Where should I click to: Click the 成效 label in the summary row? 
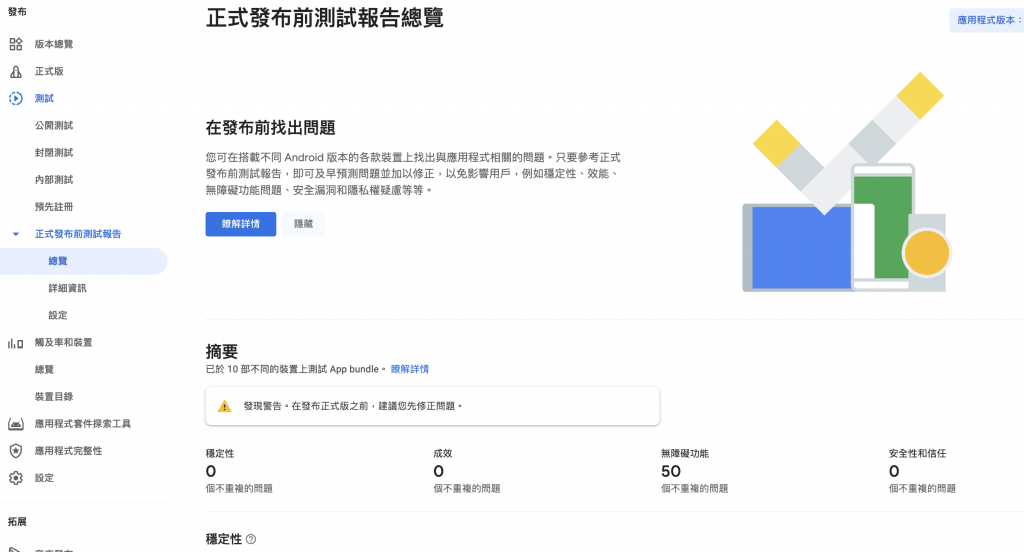pyautogui.click(x=443, y=453)
